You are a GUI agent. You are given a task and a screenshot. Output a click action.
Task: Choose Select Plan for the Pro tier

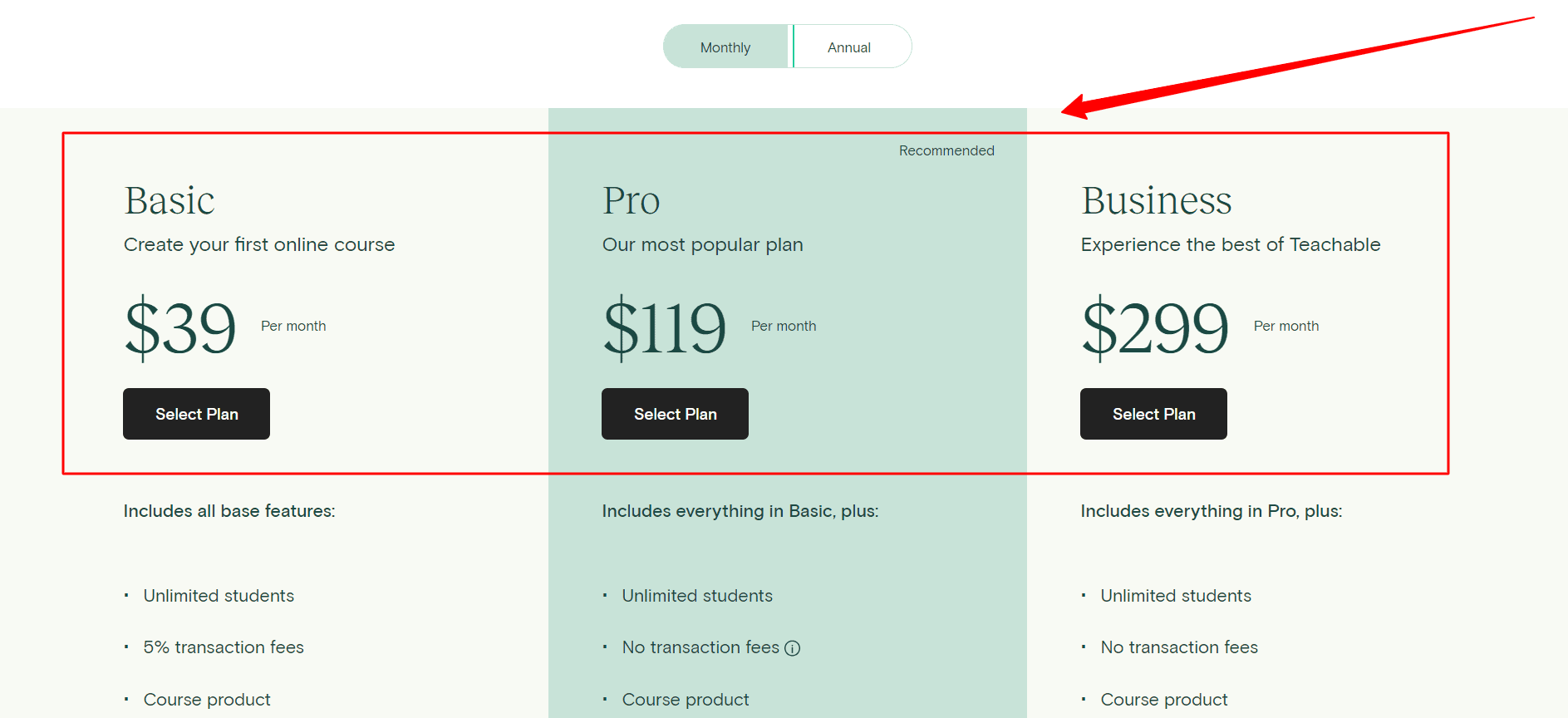675,414
